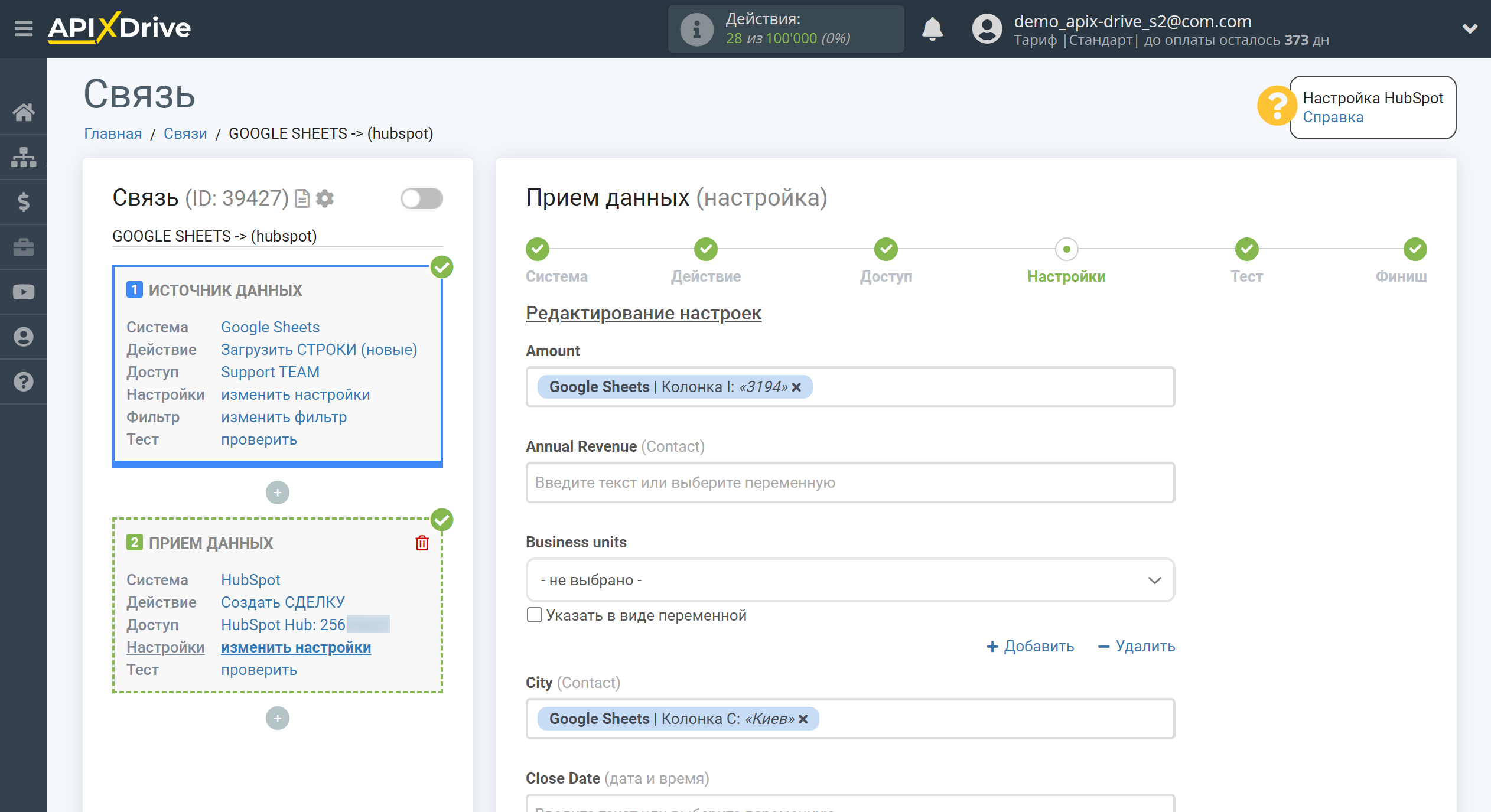Open the billing dollar sidebar icon

[24, 202]
